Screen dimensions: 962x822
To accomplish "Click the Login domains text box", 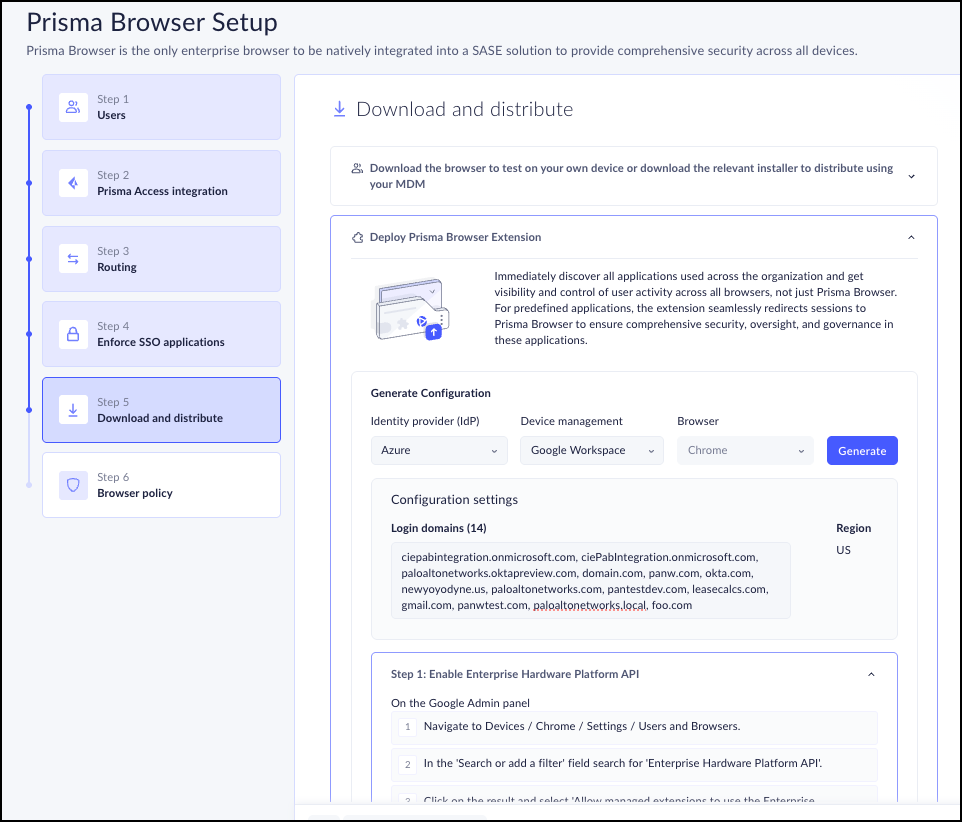I will click(590, 581).
